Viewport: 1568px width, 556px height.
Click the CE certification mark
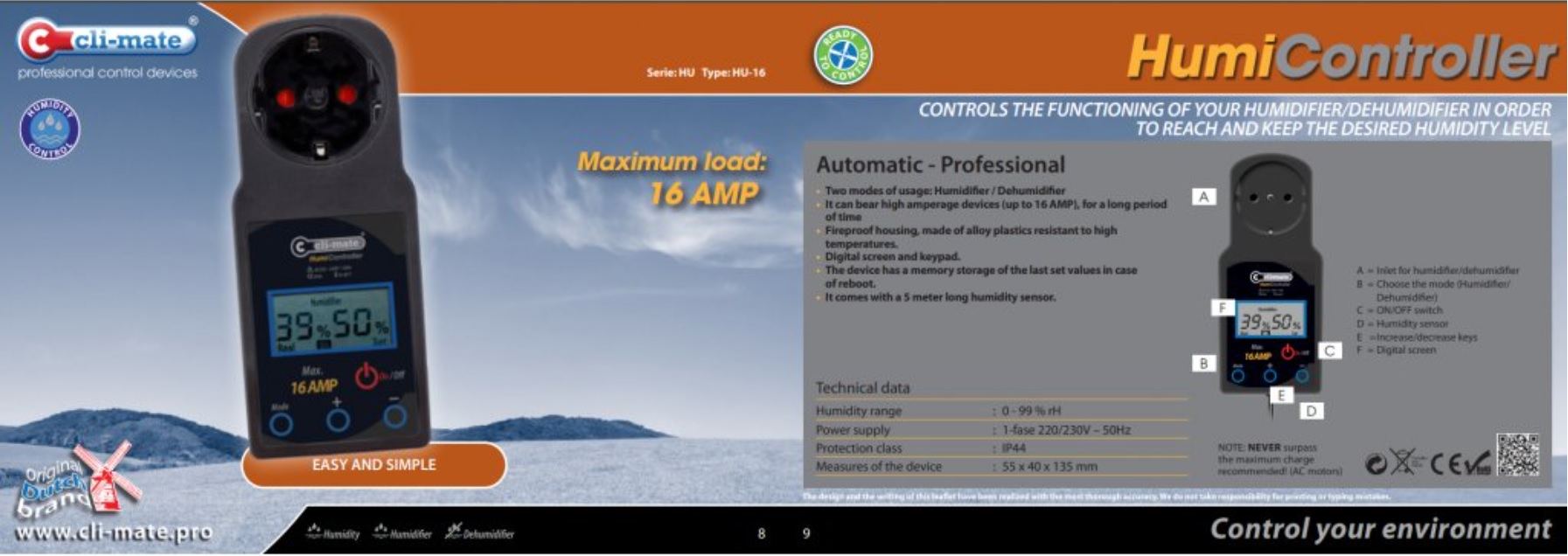1446,464
